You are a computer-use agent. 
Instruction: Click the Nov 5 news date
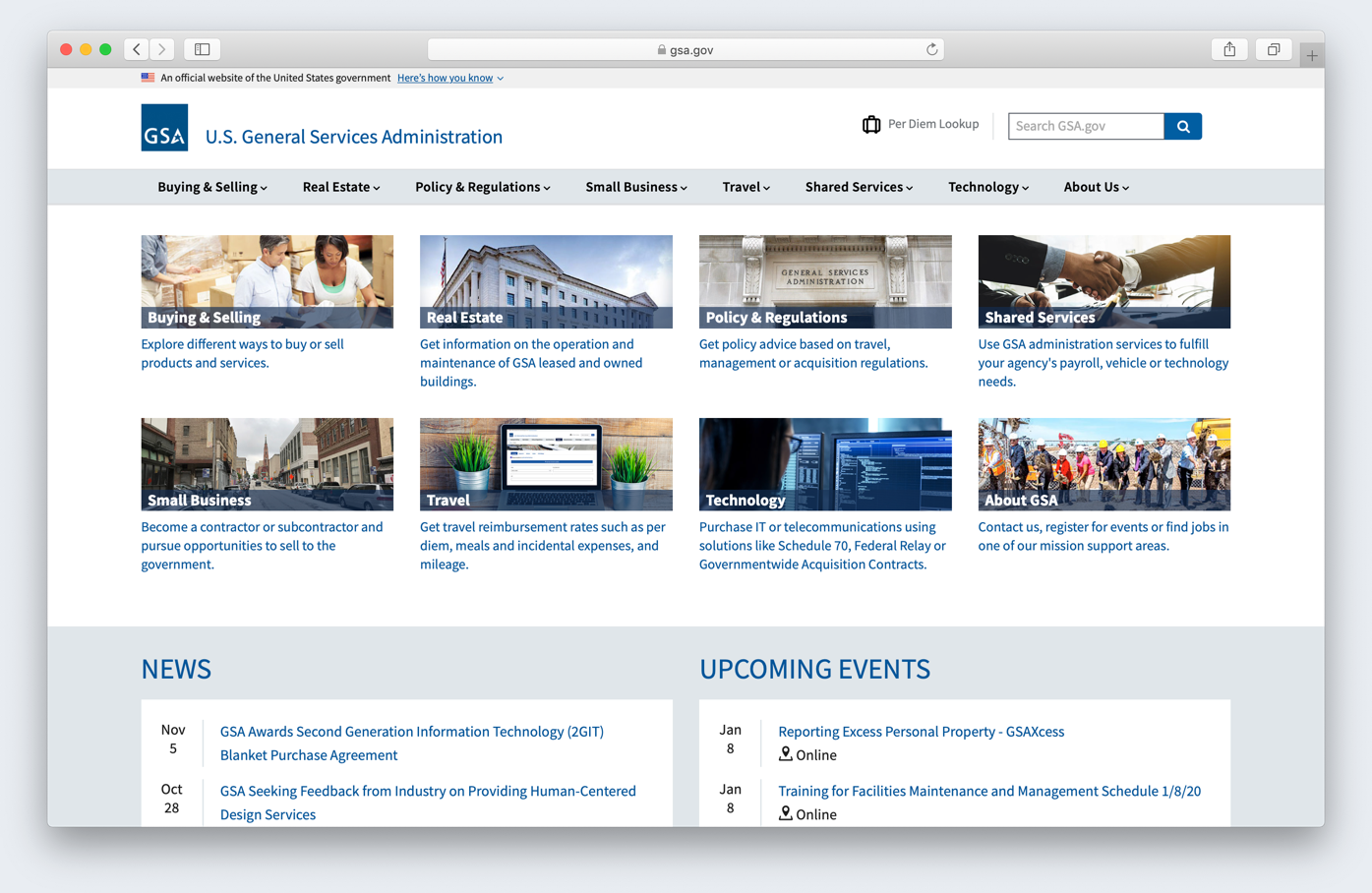click(x=173, y=739)
